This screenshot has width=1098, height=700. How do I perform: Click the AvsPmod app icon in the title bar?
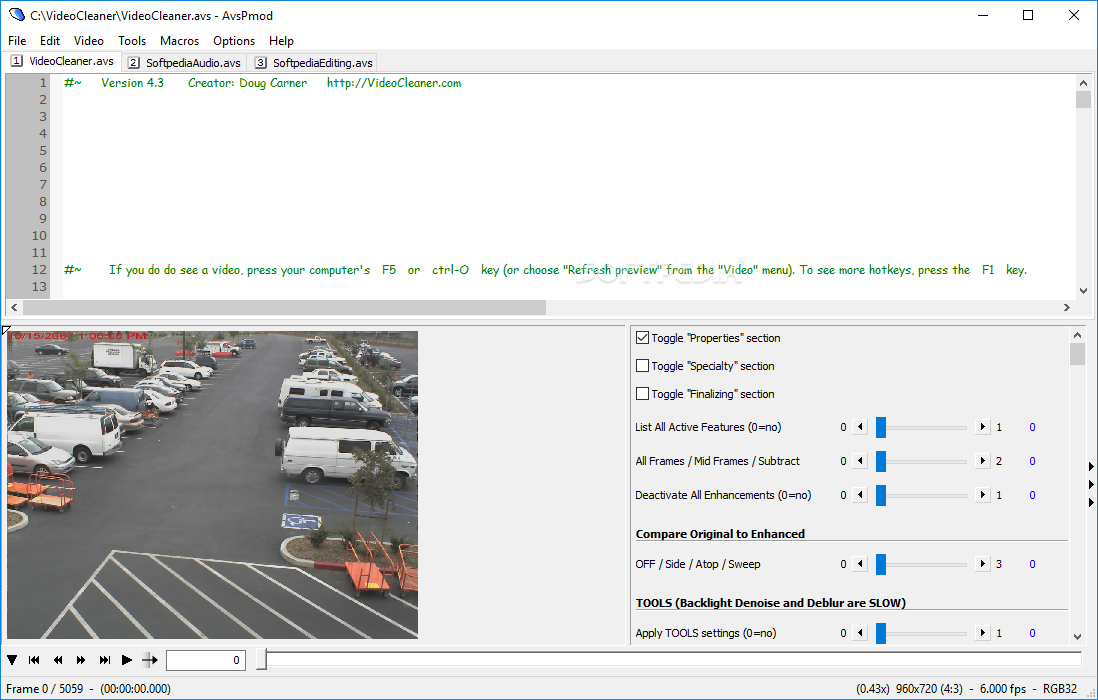[16, 15]
